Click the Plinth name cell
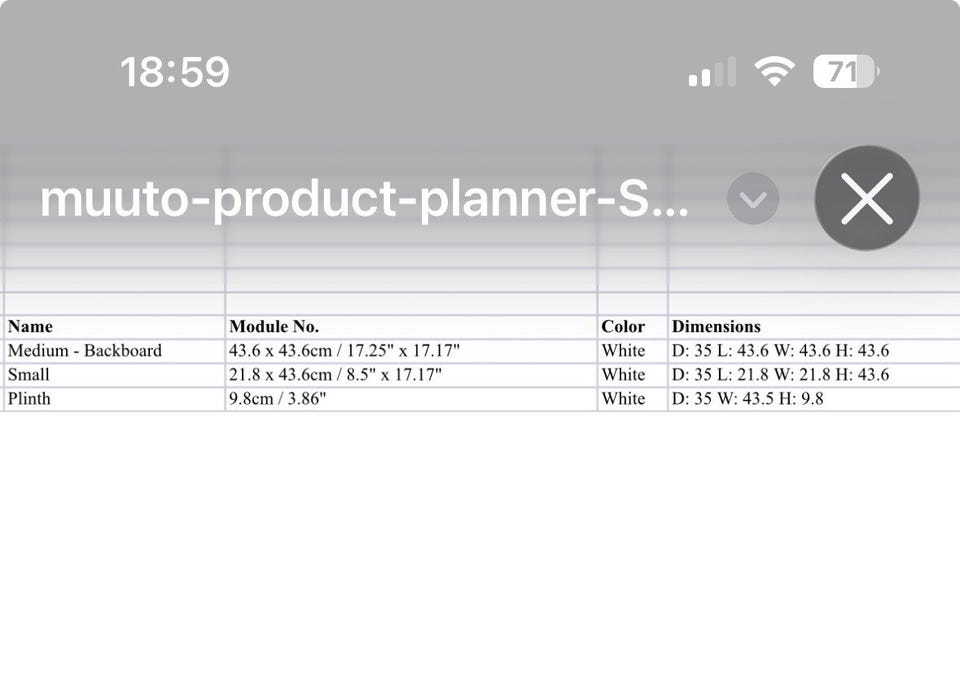Screen dimensions: 960x692 tap(29, 399)
